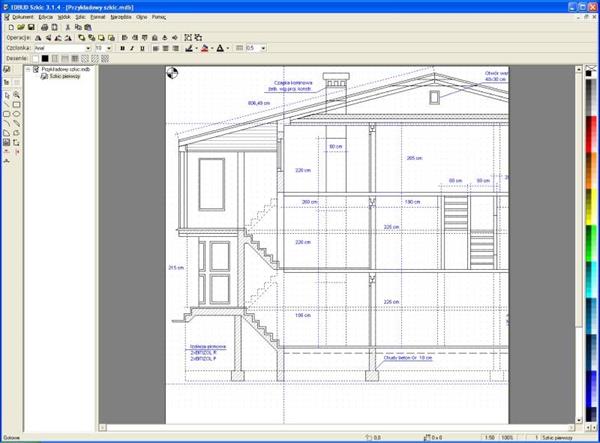Toggle bold text formatting
The height and width of the screenshot is (443, 600).
click(x=121, y=47)
